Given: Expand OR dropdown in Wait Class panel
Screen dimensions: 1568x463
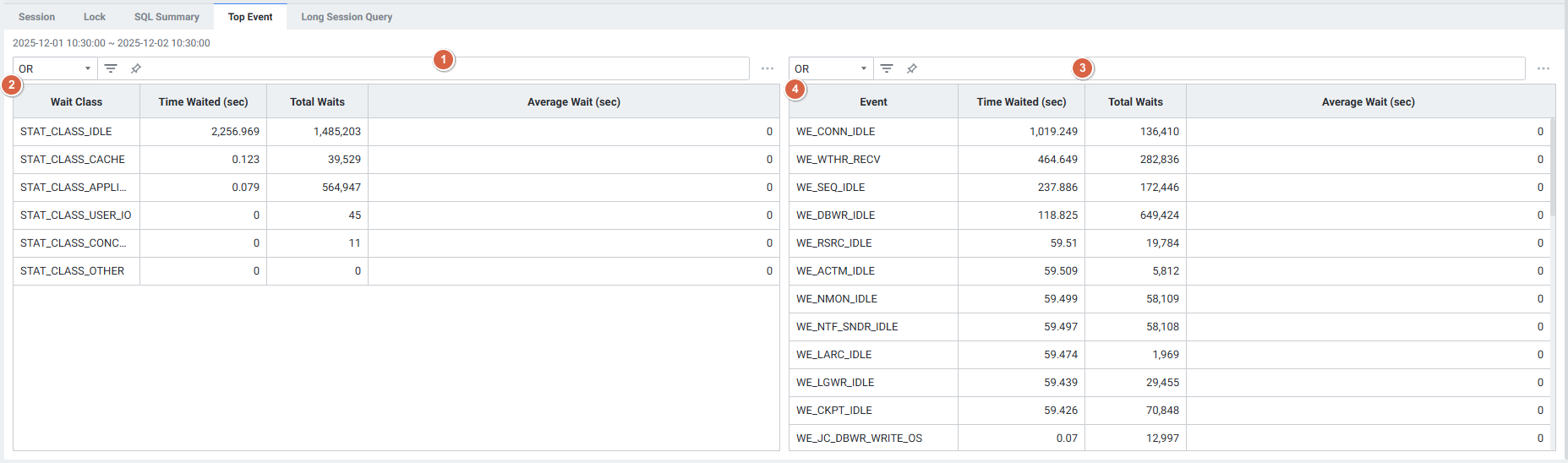Looking at the screenshot, I should click(x=55, y=68).
